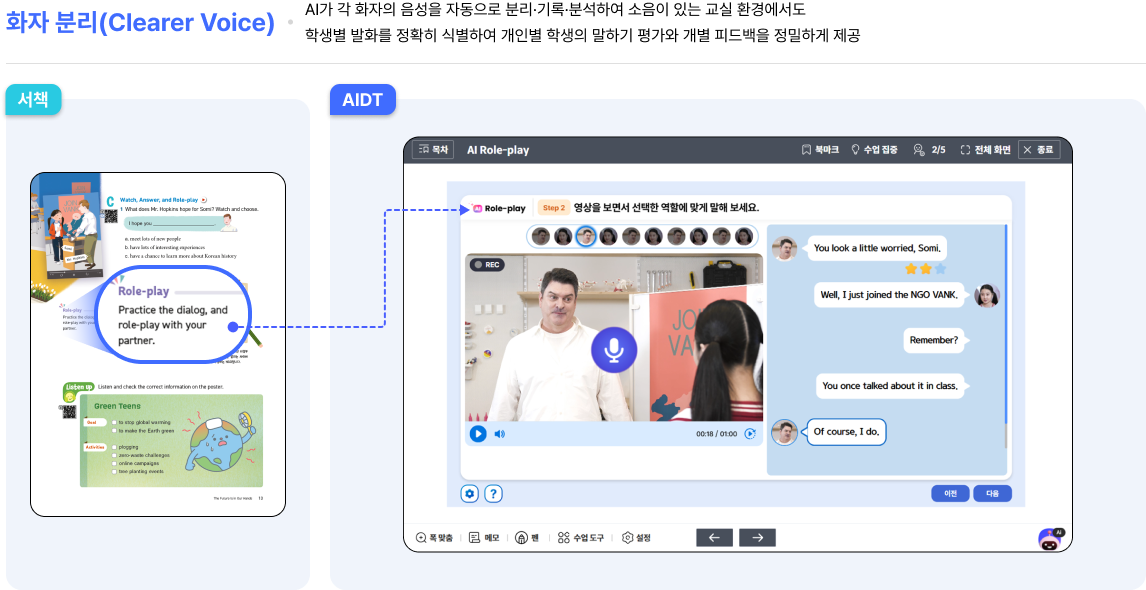Check the "plogging" activity box
This screenshot has height=590, width=1146.
[x=114, y=447]
